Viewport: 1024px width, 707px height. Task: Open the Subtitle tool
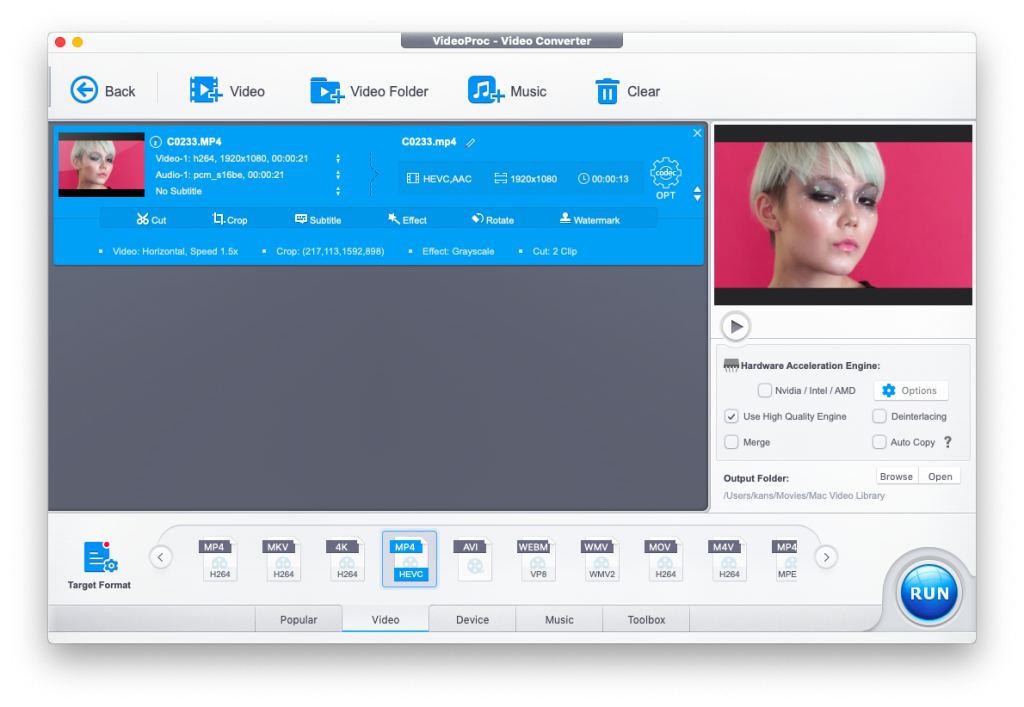(318, 219)
